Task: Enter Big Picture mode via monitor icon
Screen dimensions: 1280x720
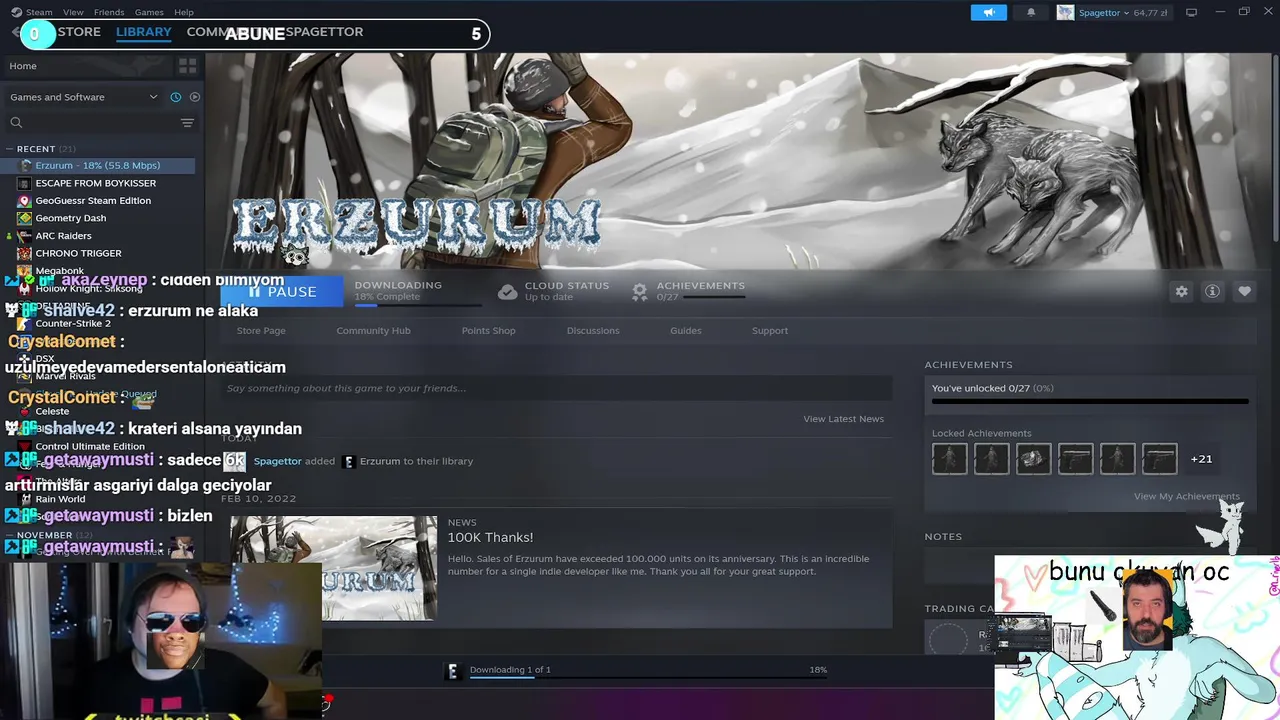Action: (x=1191, y=12)
